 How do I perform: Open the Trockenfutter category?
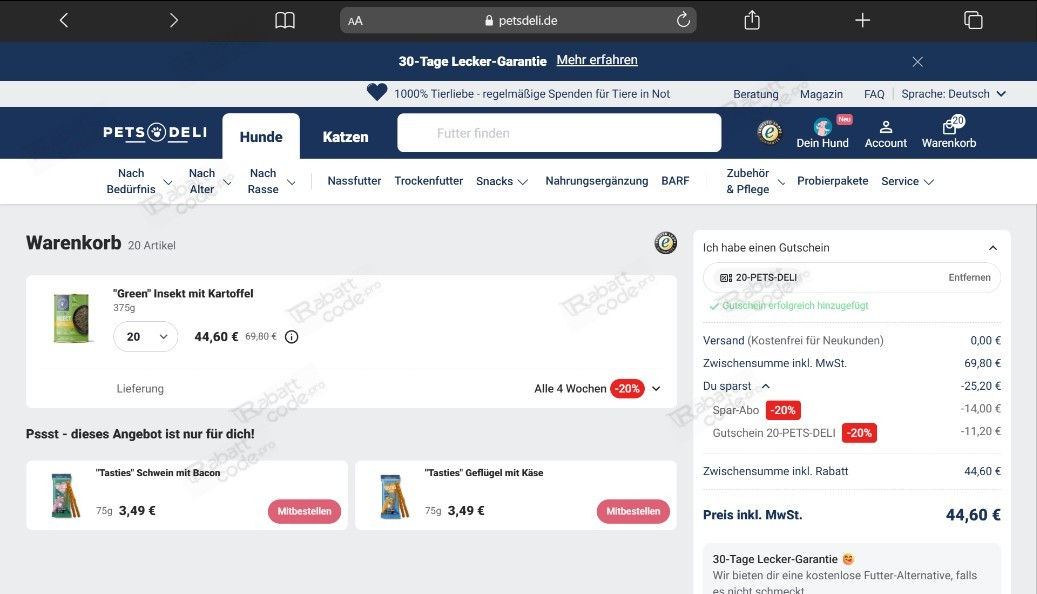point(429,181)
